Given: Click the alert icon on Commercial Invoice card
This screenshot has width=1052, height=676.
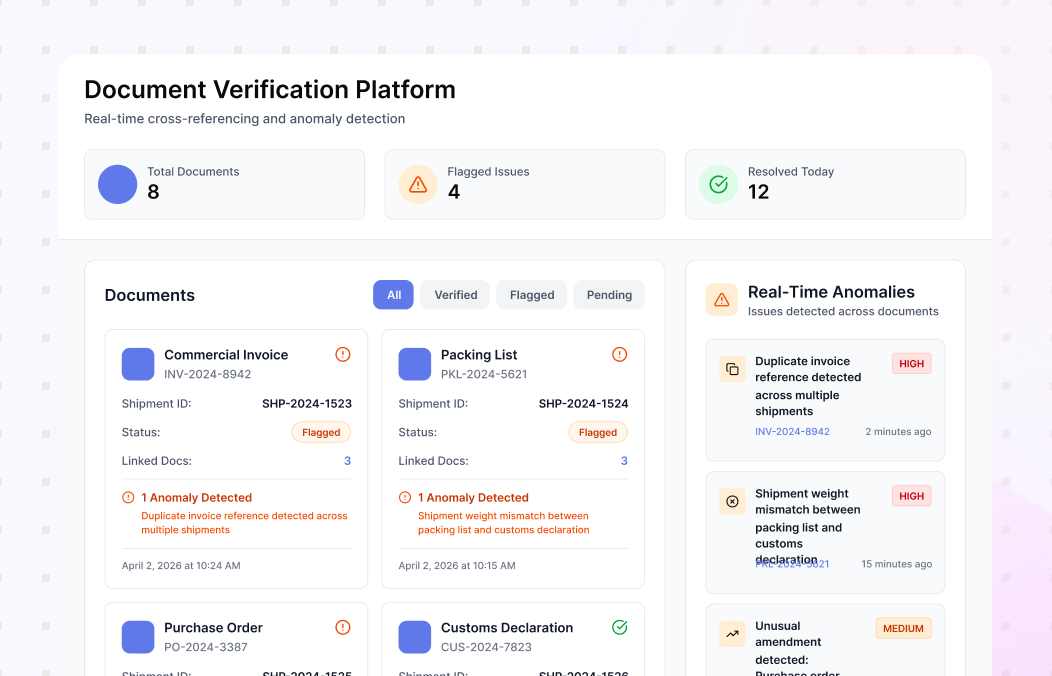Looking at the screenshot, I should pos(343,354).
